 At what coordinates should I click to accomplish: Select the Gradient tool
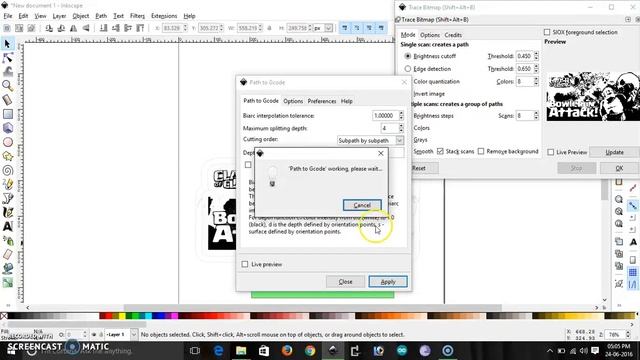click(7, 282)
